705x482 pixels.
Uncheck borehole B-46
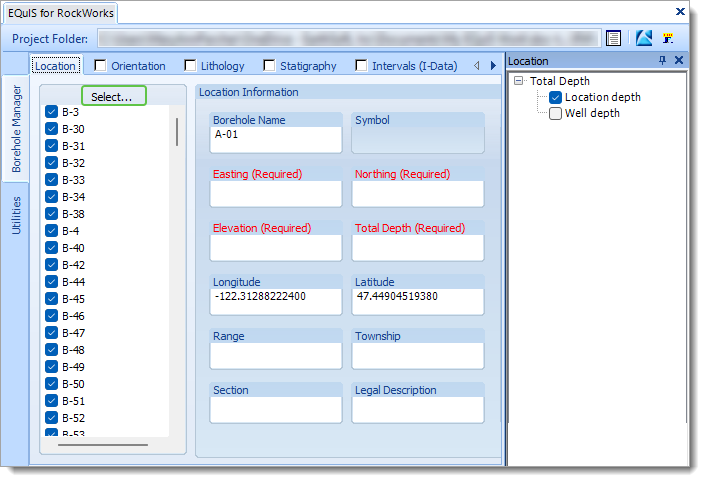click(x=52, y=316)
